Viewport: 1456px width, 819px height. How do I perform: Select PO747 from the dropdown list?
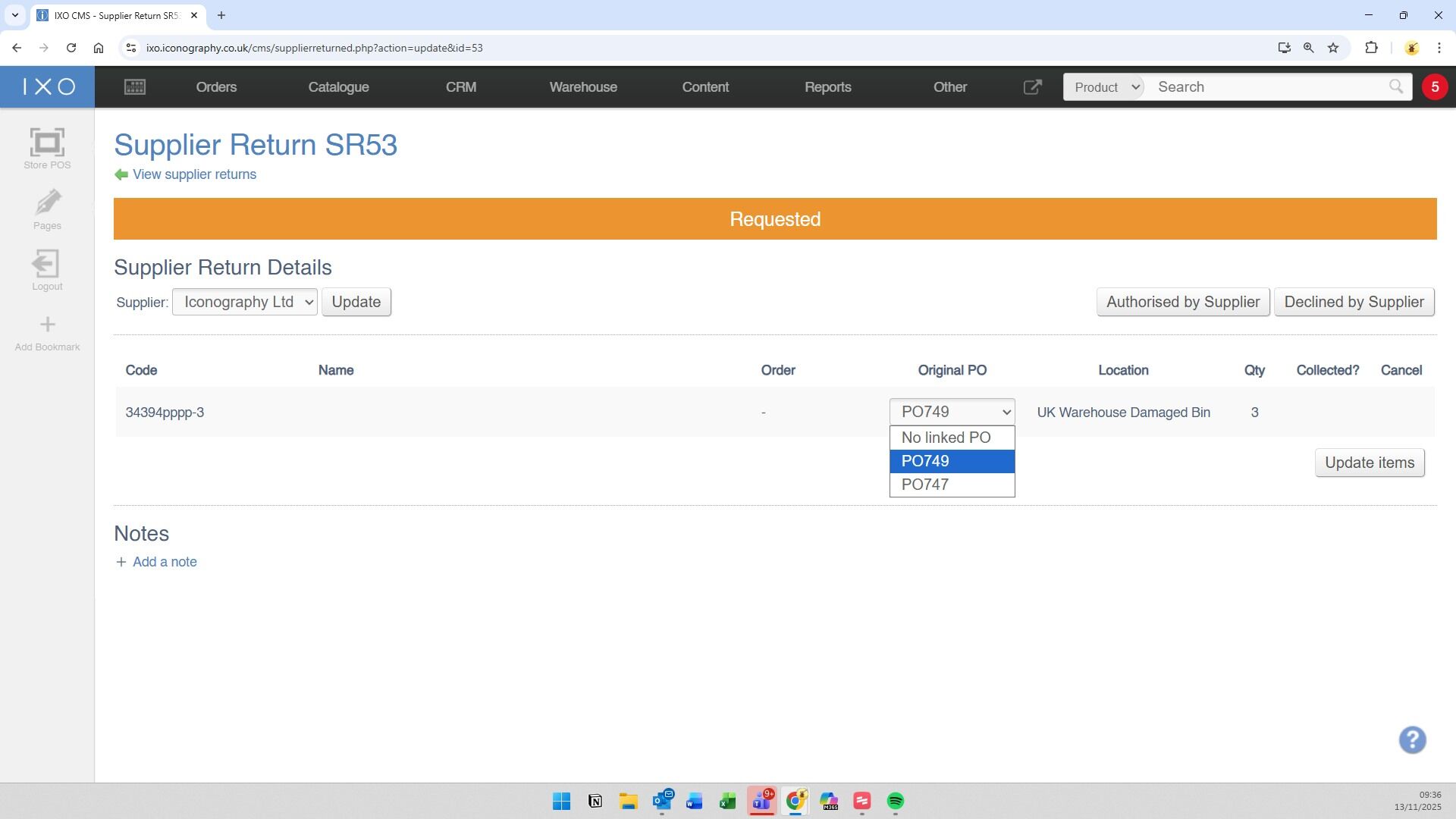click(925, 485)
